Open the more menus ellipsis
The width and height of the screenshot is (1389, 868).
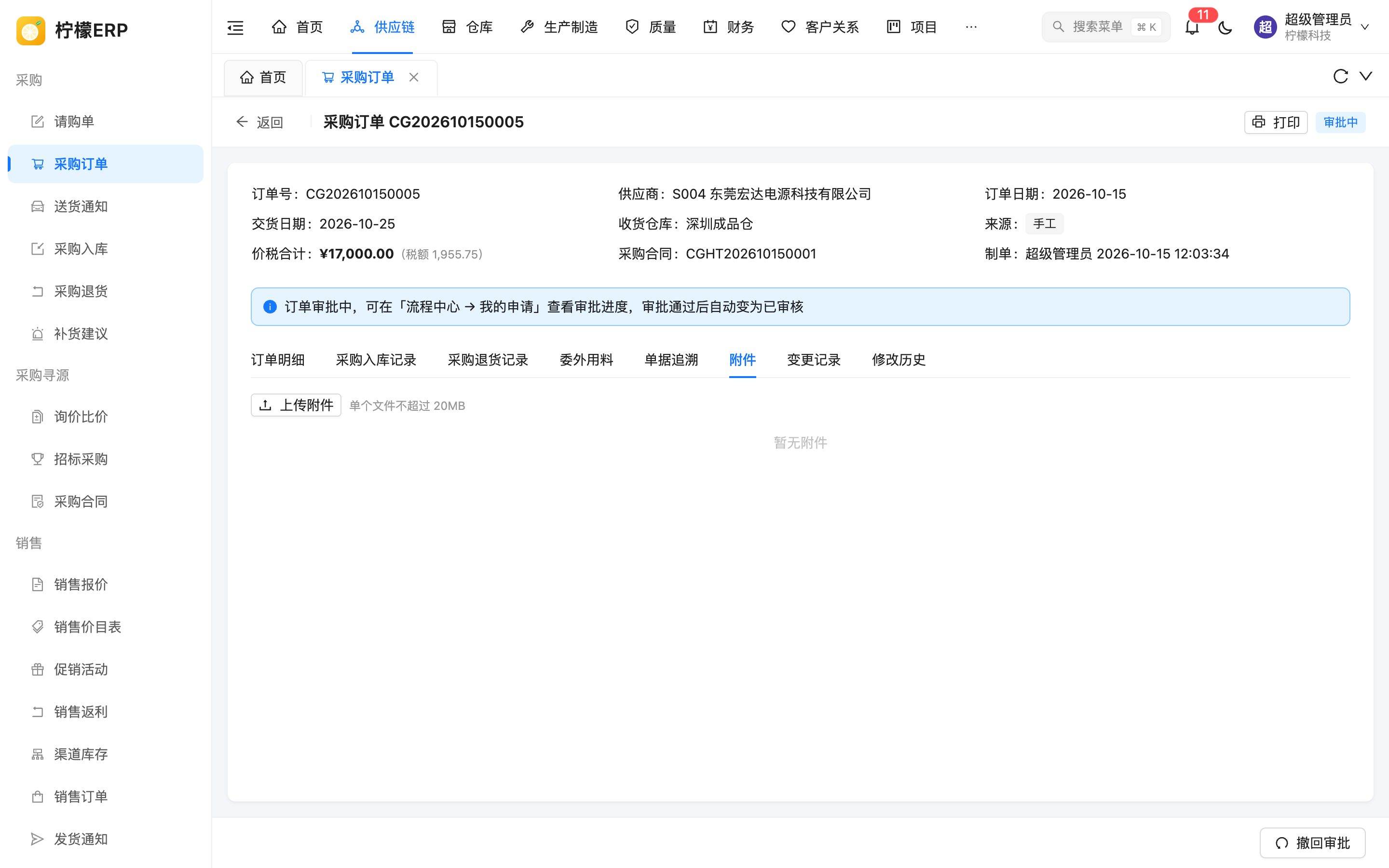point(971,27)
